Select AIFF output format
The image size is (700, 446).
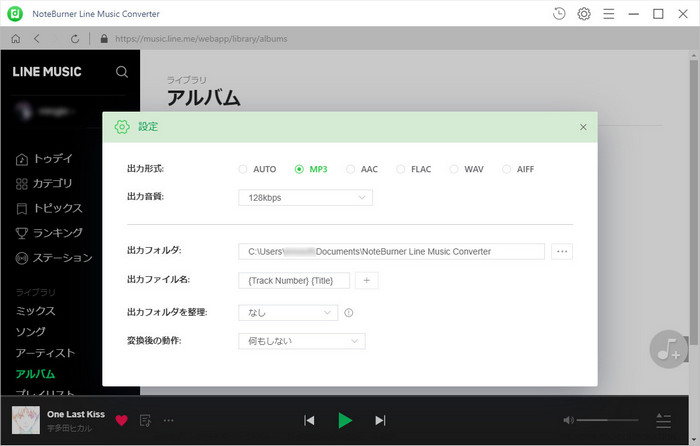pos(518,169)
